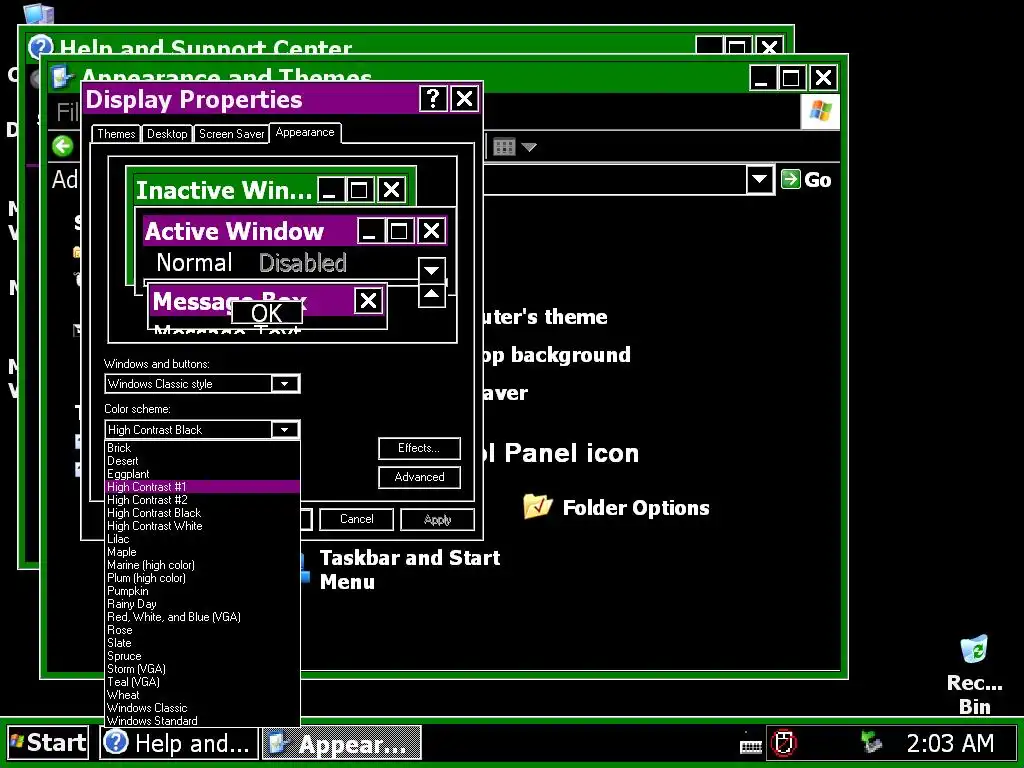
Task: Collapse the Color scheme dropdown arrow
Action: (x=285, y=430)
